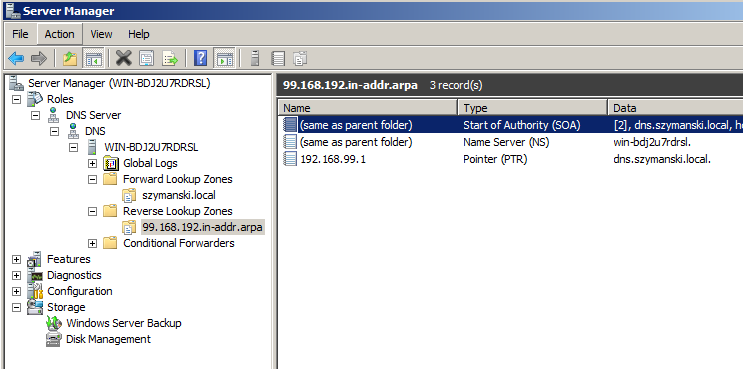
Task: Click the DNS Server role icon
Action: [x=54, y=115]
